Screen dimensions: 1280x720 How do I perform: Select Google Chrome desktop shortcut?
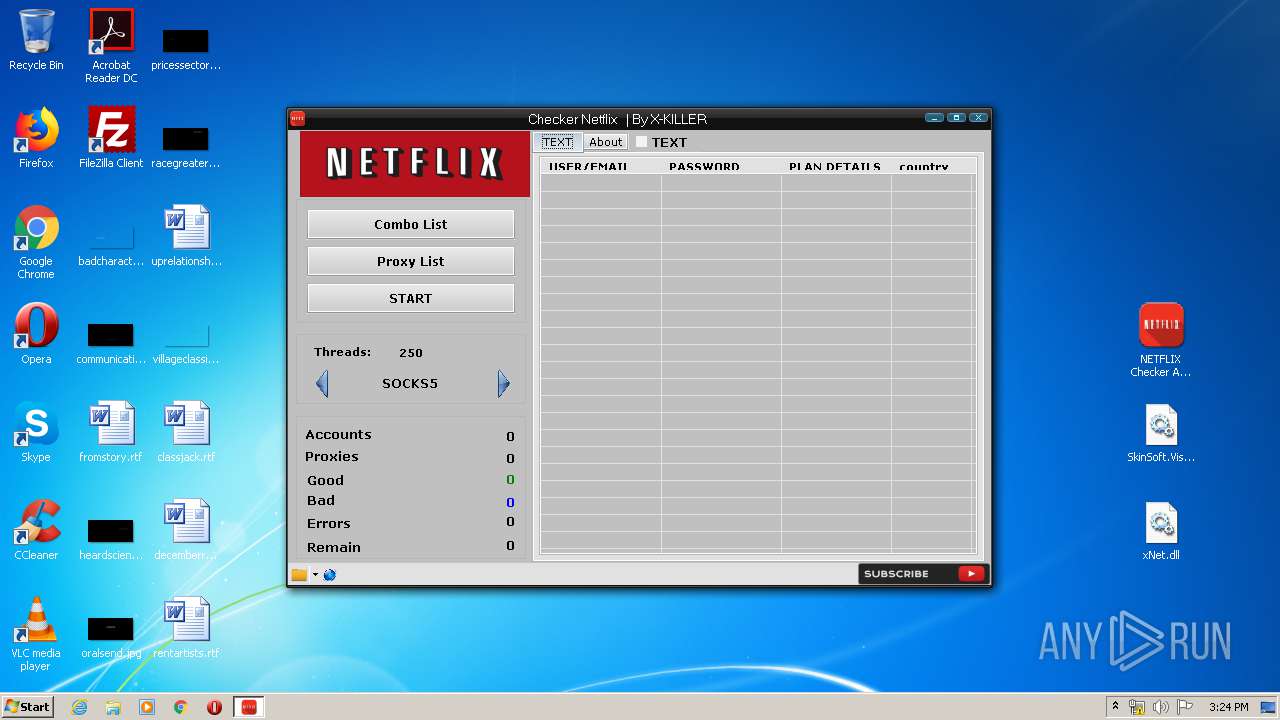36,242
